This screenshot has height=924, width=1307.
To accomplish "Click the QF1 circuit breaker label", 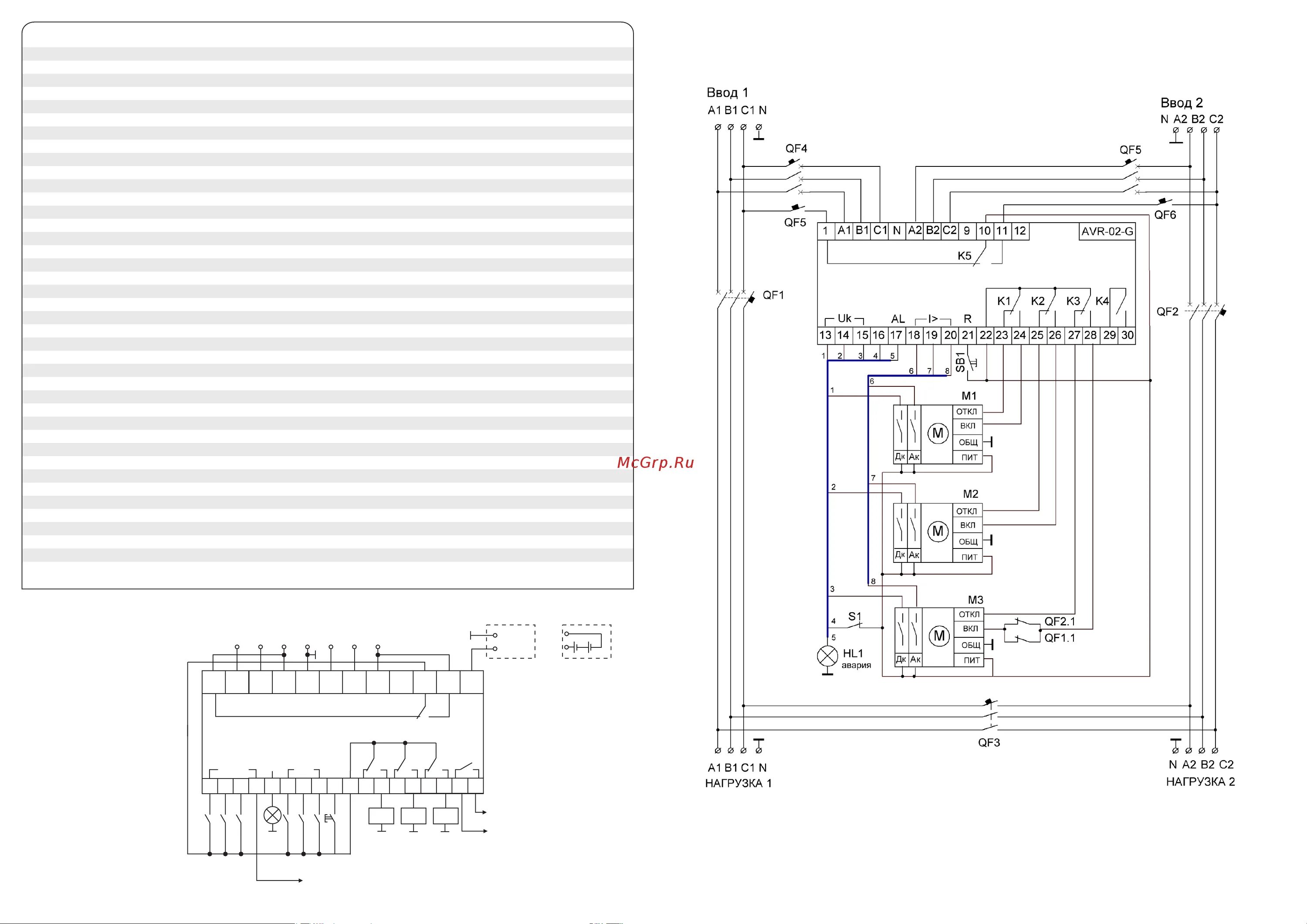I will point(773,295).
